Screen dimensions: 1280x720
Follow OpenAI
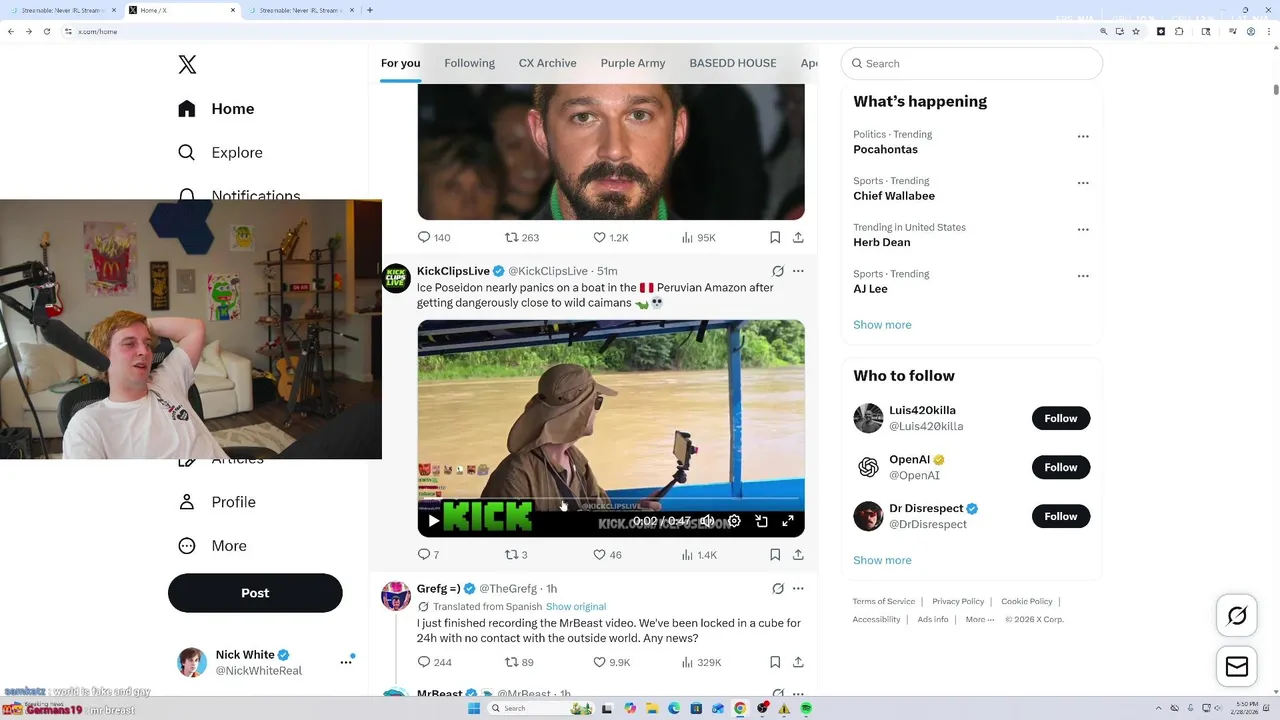(x=1061, y=467)
